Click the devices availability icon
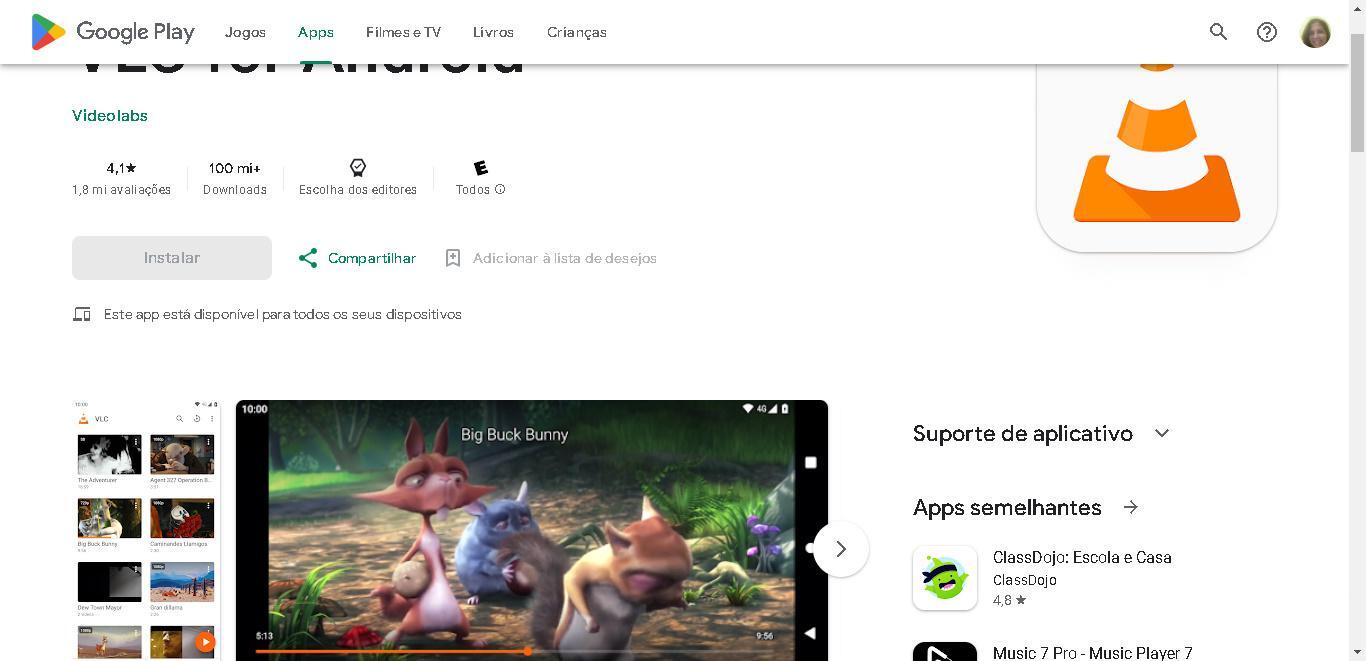 (x=82, y=314)
